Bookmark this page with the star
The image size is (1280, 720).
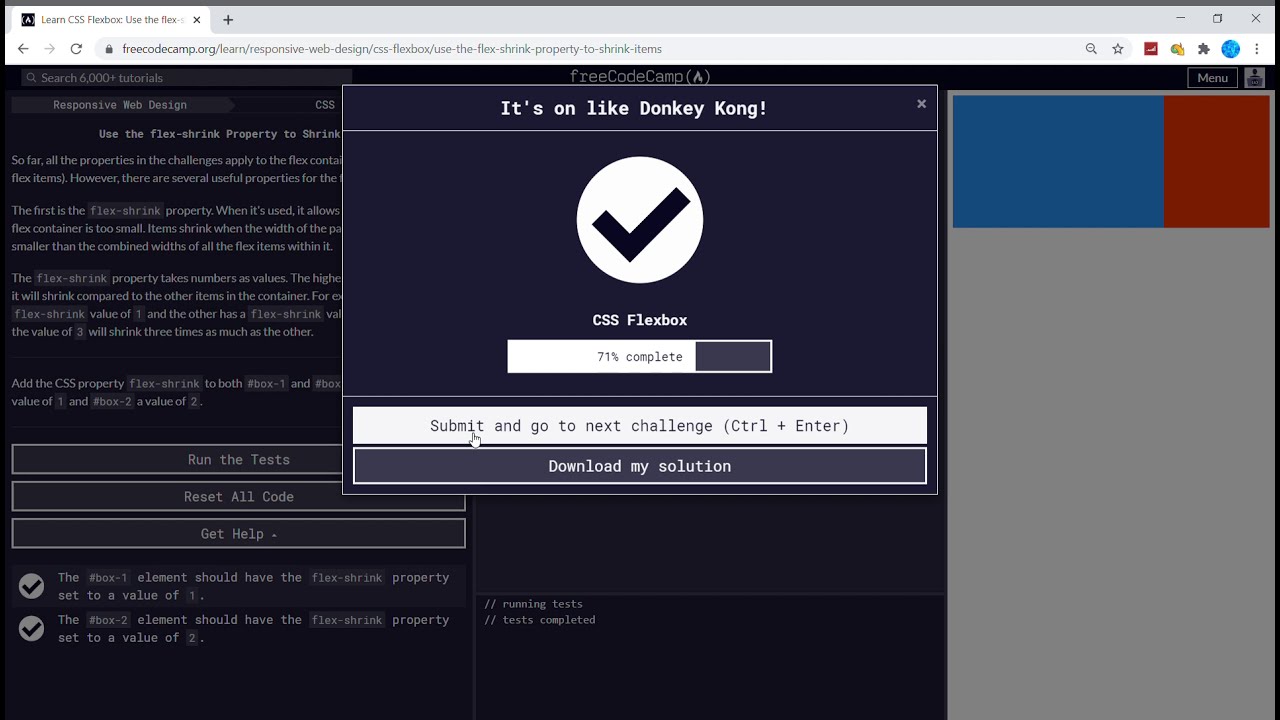(1118, 49)
